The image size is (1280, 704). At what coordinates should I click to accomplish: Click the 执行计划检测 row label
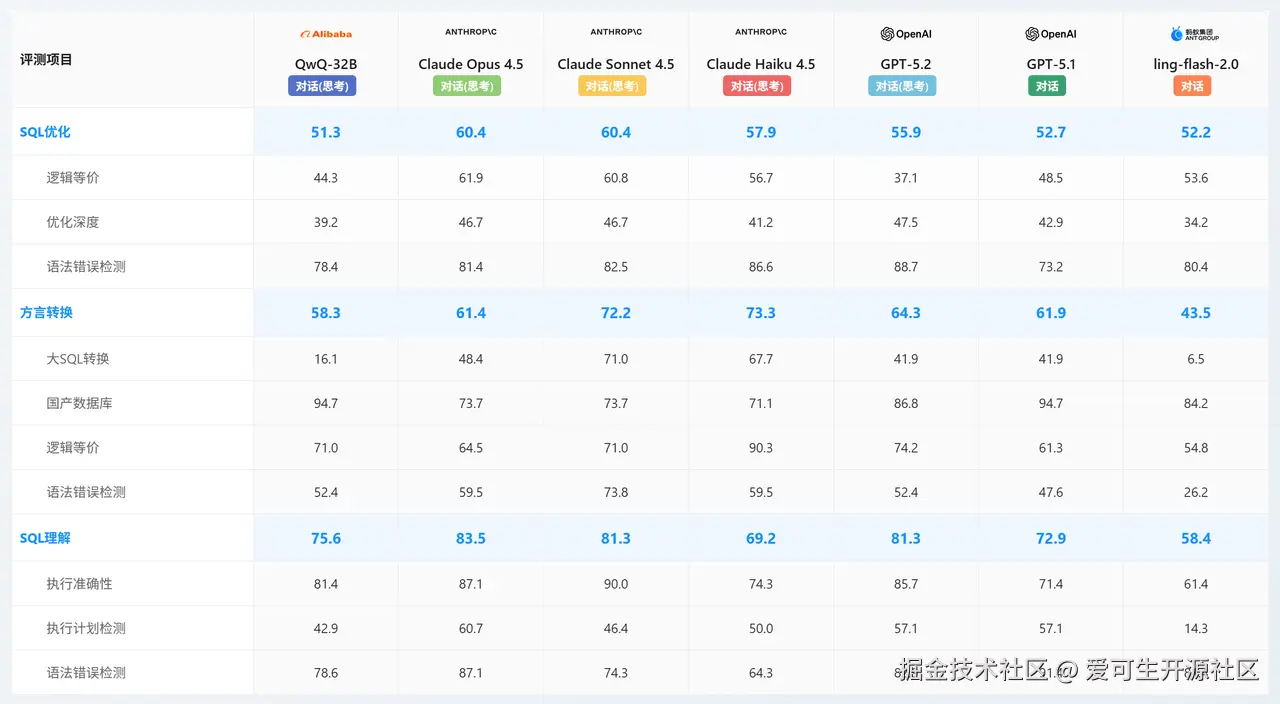coord(86,628)
